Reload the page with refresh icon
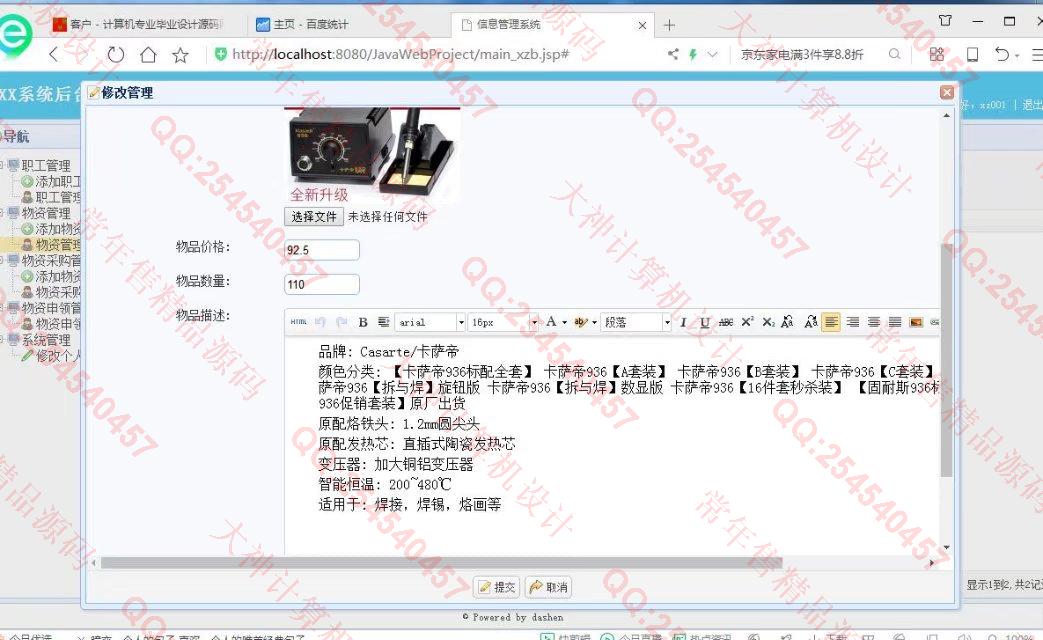This screenshot has height=640, width=1043. point(116,55)
